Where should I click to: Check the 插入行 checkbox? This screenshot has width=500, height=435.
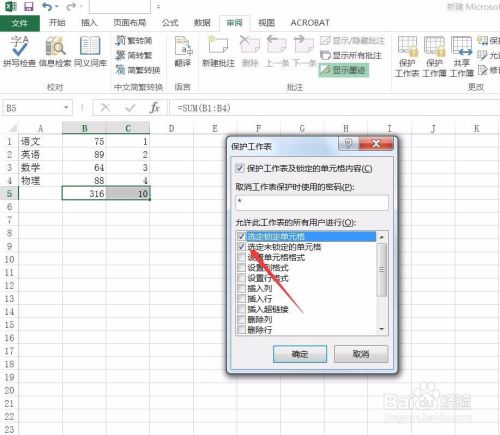pyautogui.click(x=241, y=299)
